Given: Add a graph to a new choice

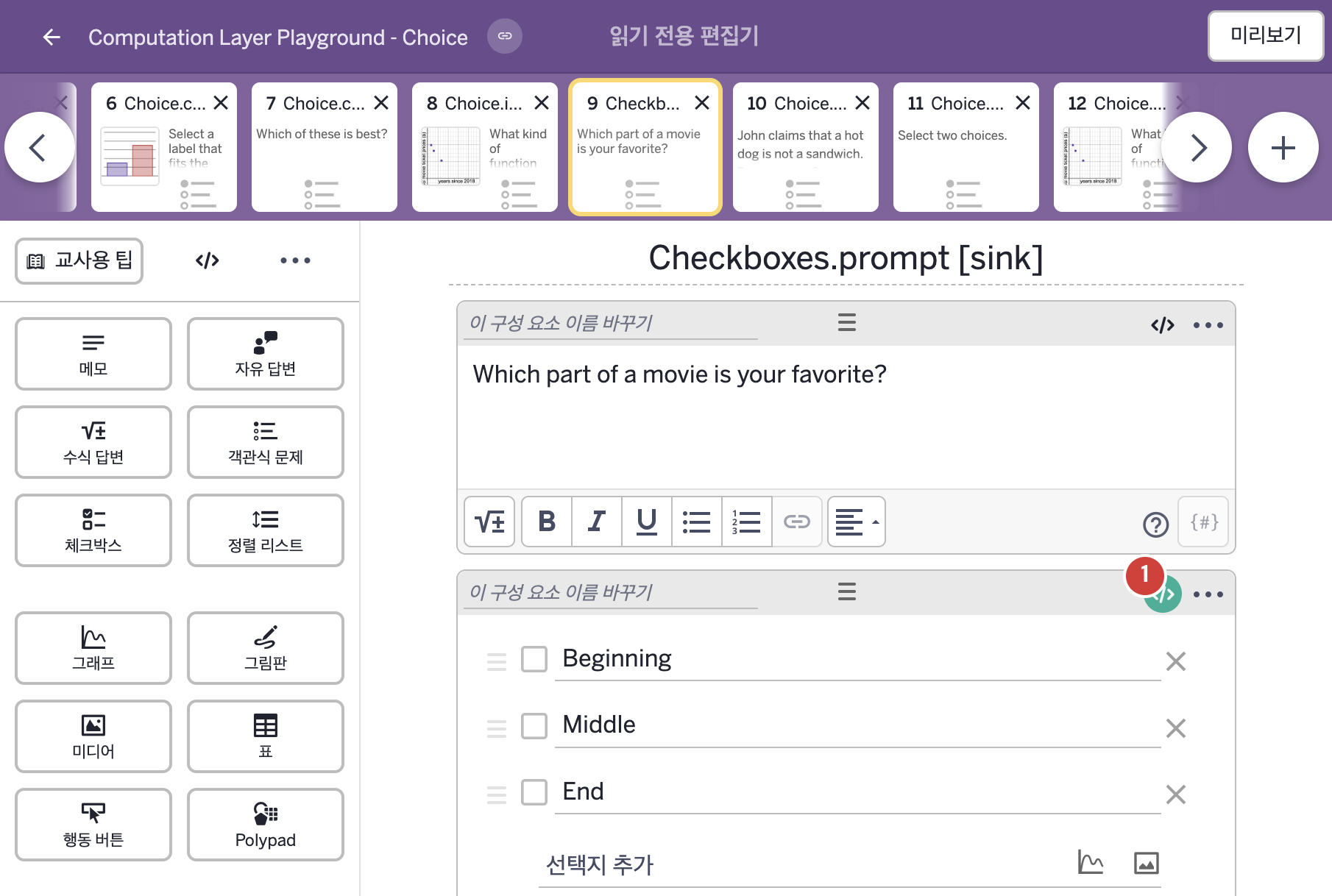Looking at the screenshot, I should click(x=1091, y=862).
